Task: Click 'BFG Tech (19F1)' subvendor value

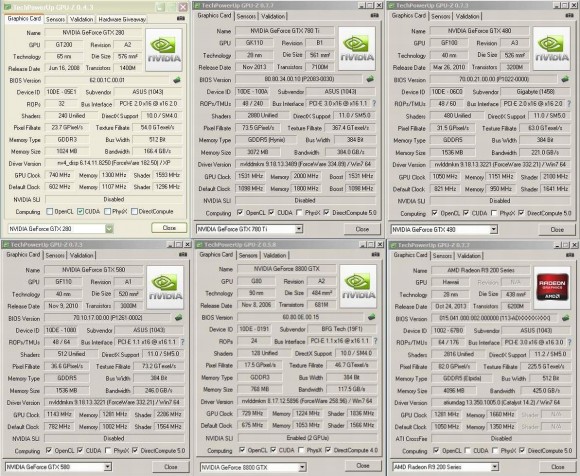Action: pos(343,329)
